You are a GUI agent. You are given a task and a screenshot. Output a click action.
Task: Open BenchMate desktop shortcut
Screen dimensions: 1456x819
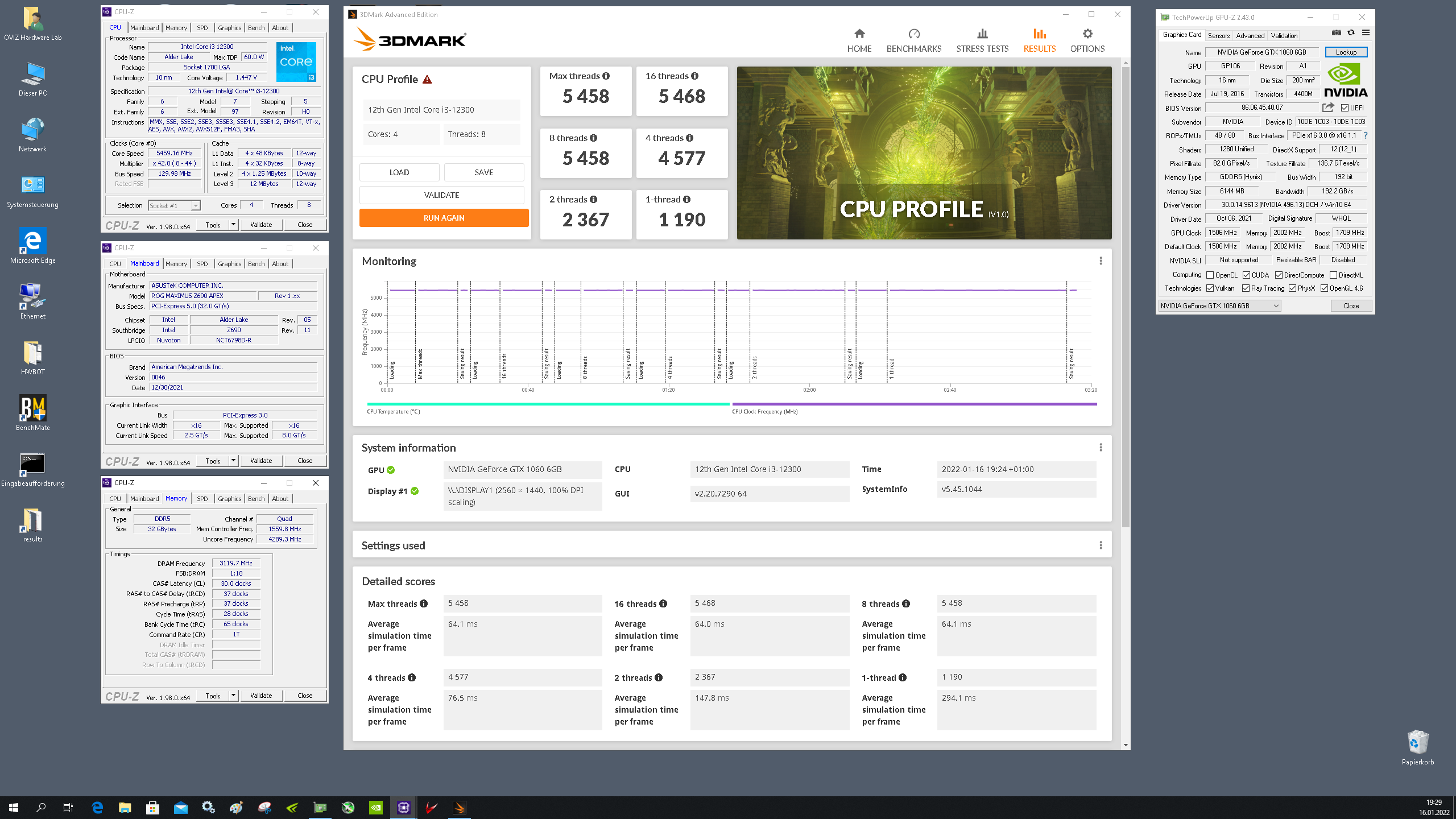click(x=32, y=413)
